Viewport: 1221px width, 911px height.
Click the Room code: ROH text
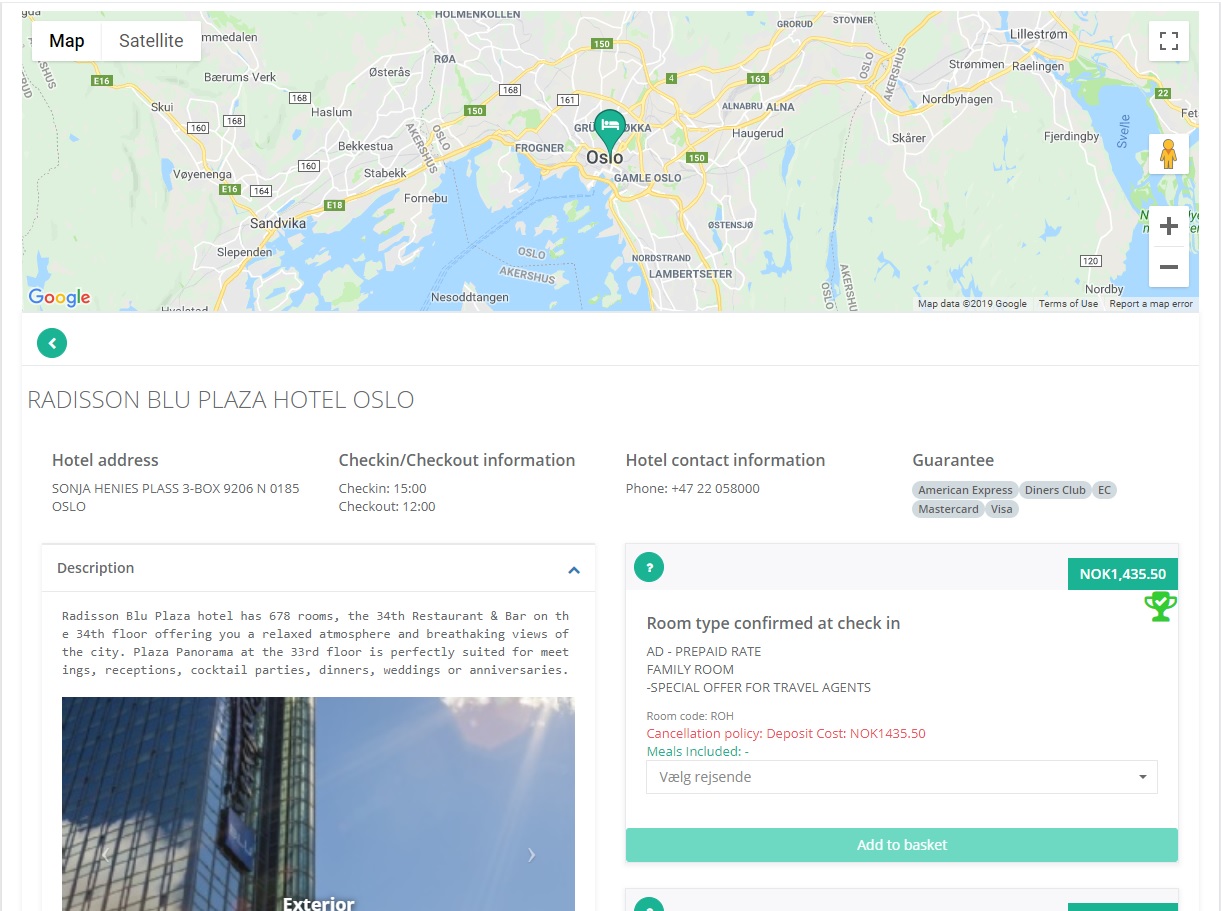click(690, 716)
